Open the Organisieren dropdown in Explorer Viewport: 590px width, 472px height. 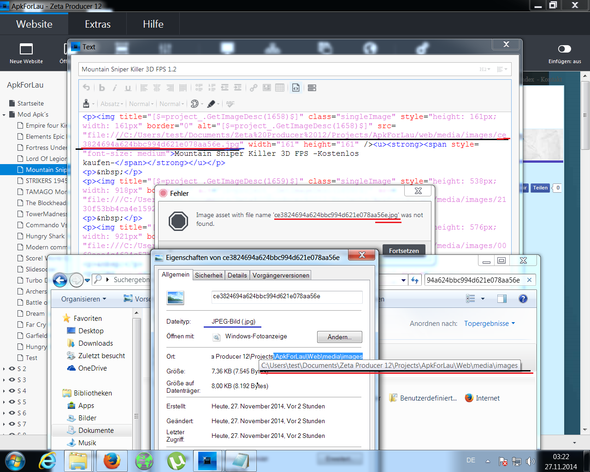[84, 299]
